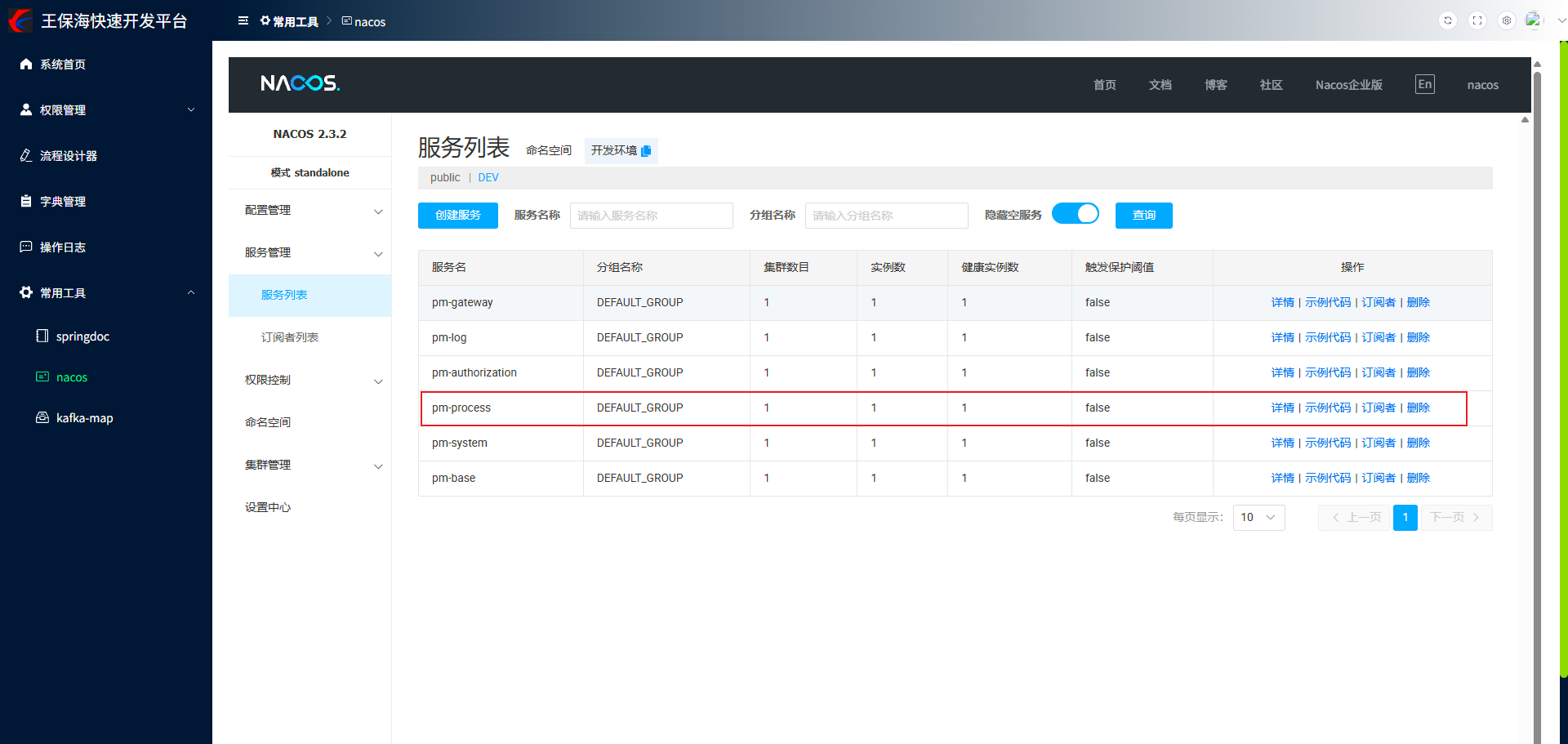
Task: Click 删除 for pm-base
Action: (x=1419, y=478)
